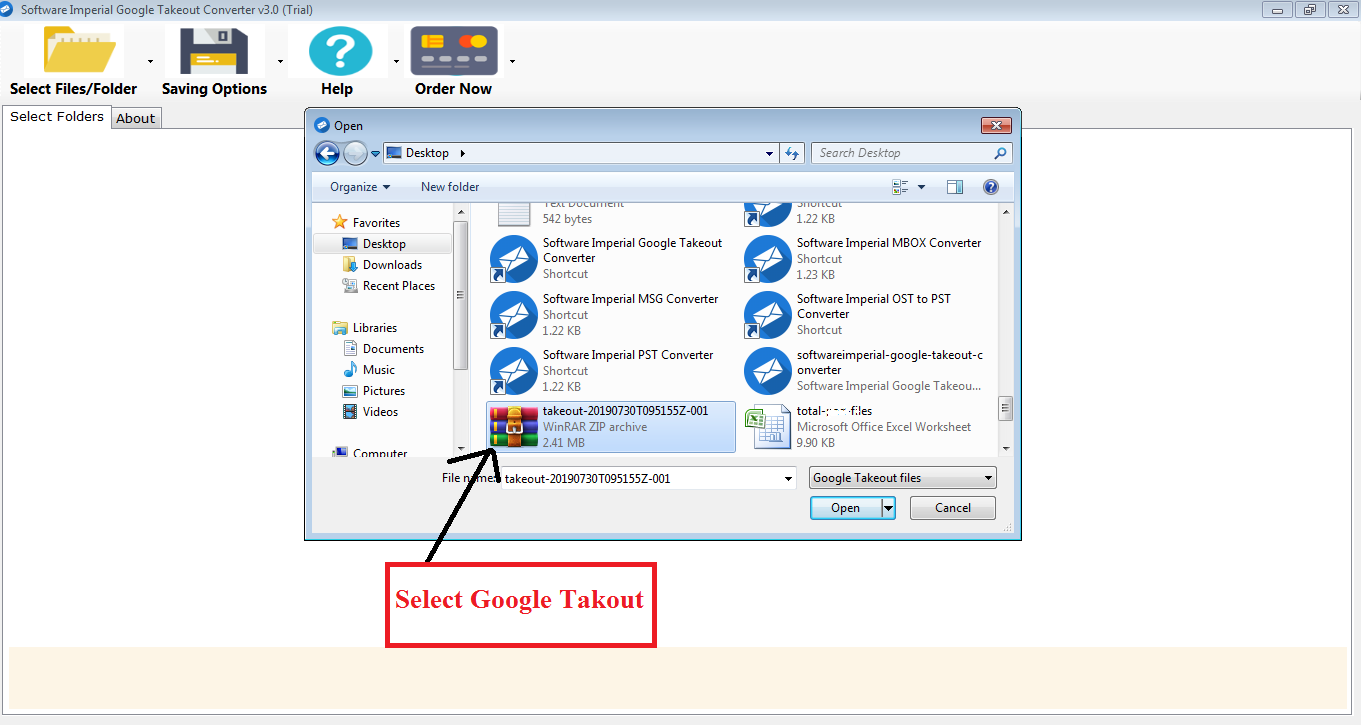This screenshot has width=1361, height=725.
Task: Expand the File name dropdown arrow
Action: [790, 479]
